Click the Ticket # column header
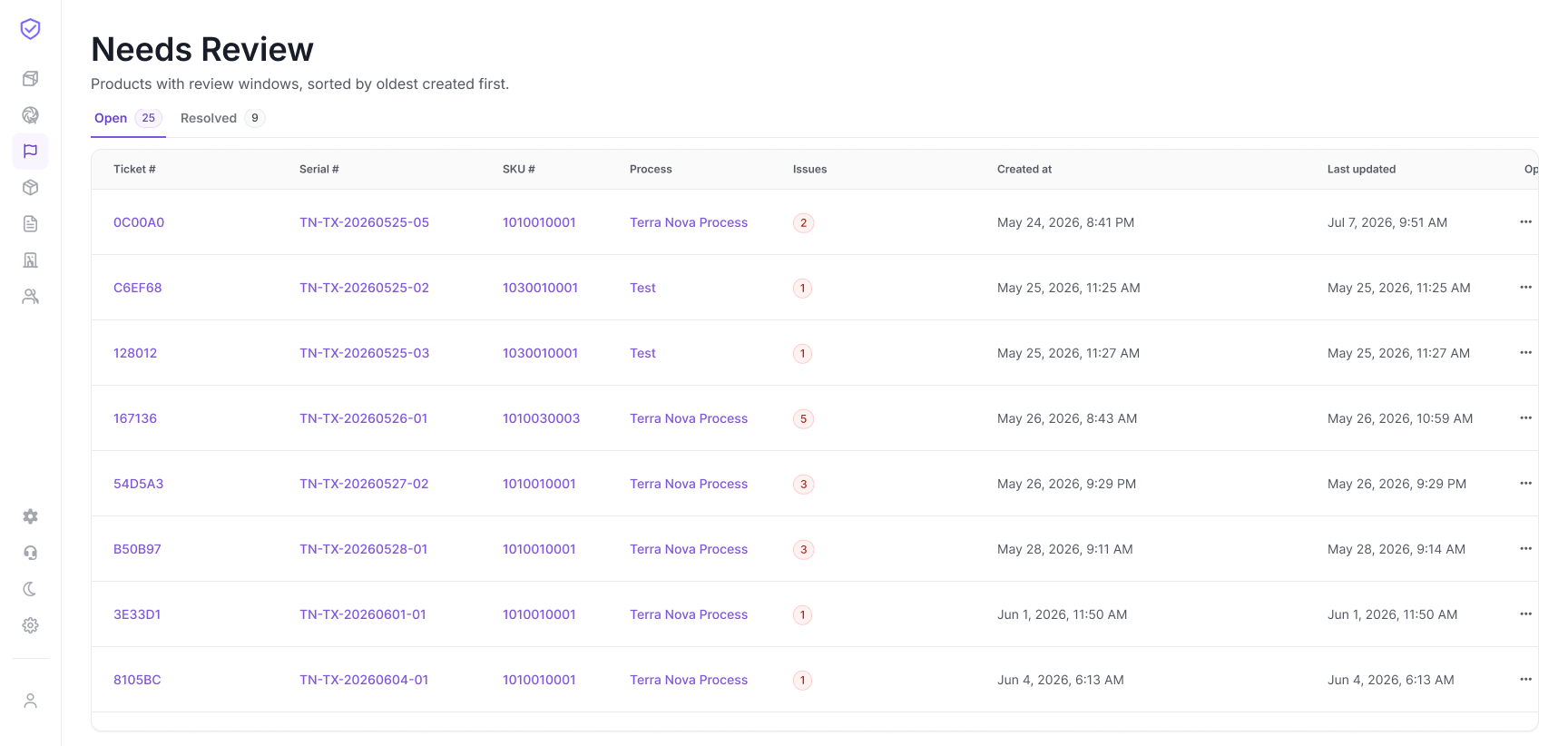 click(134, 170)
